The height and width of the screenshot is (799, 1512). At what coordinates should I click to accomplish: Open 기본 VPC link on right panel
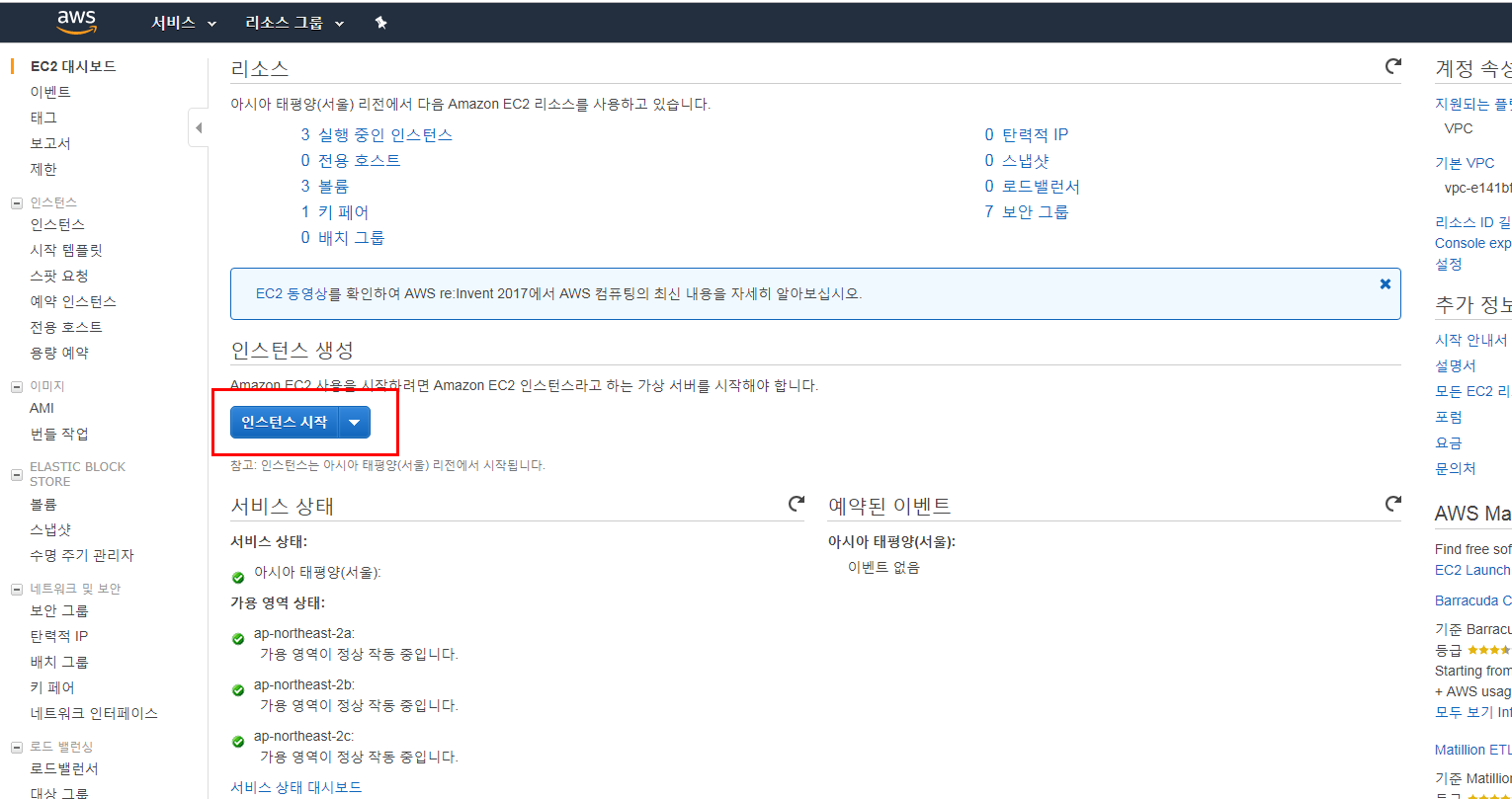point(1465,163)
